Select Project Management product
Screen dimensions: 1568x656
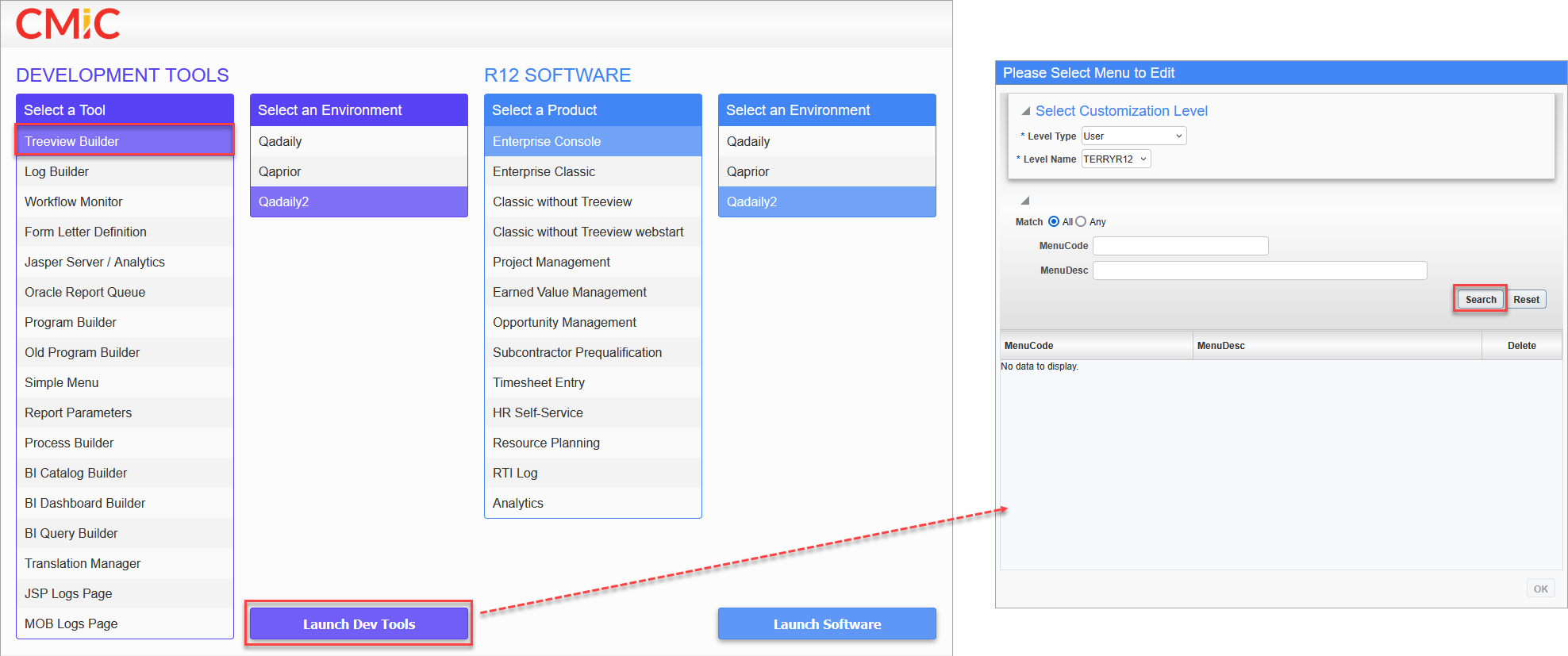coord(593,262)
